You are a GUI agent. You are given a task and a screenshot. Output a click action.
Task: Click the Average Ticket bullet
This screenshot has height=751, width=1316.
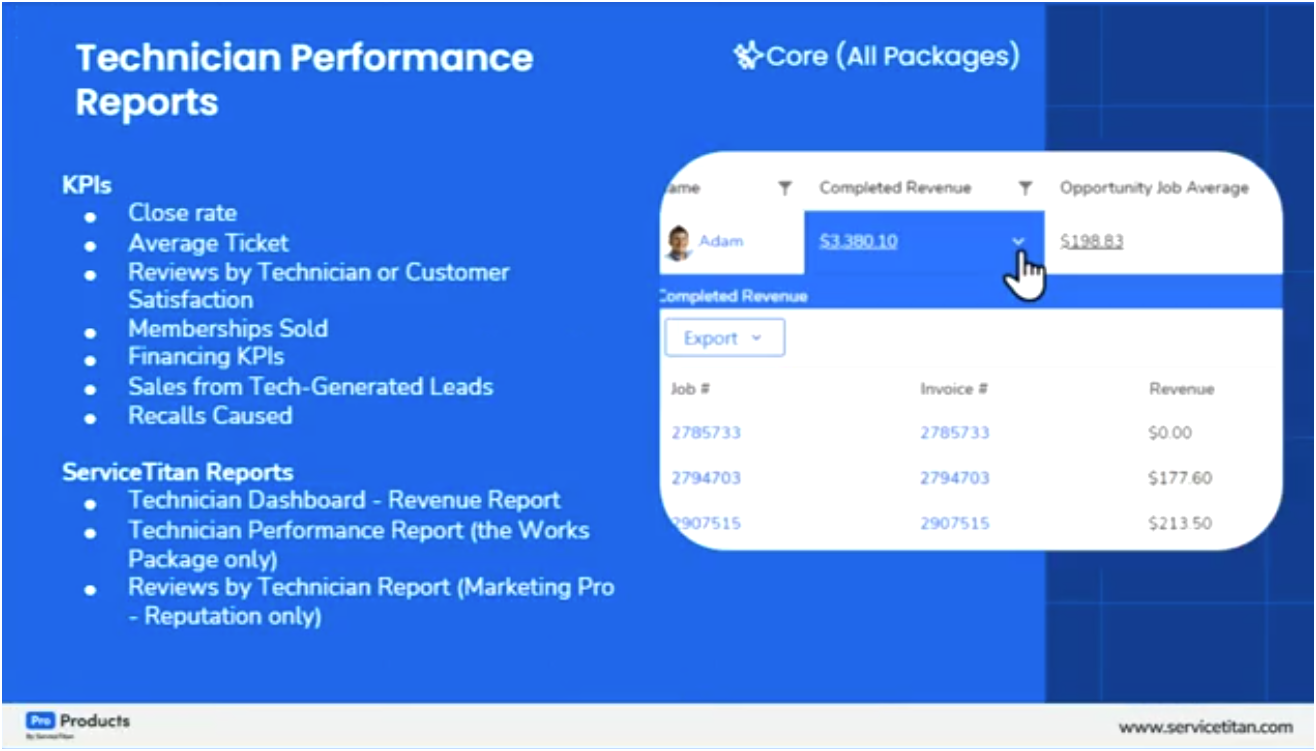pos(208,243)
